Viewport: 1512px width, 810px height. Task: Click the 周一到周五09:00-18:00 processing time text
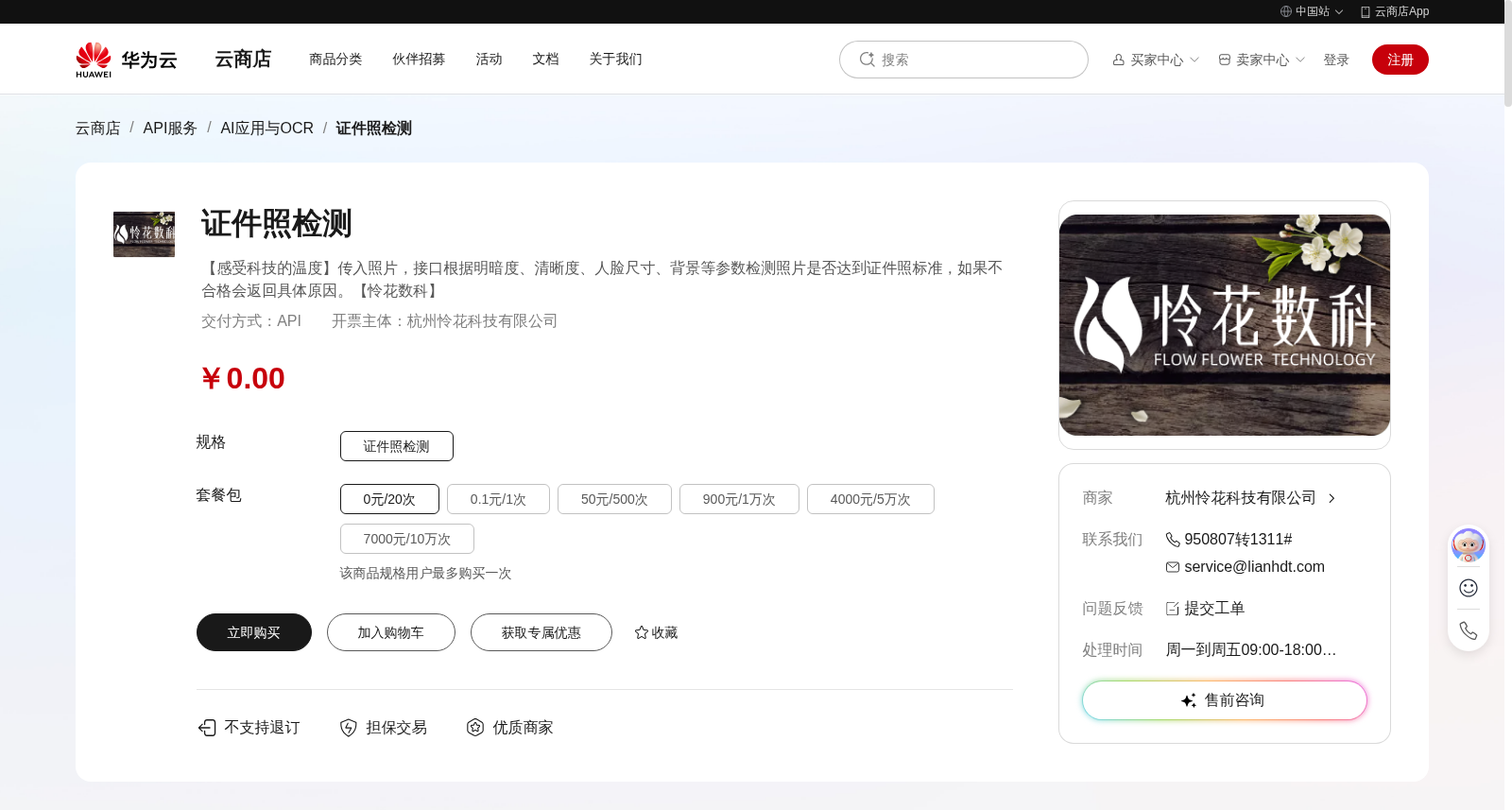[1250, 650]
